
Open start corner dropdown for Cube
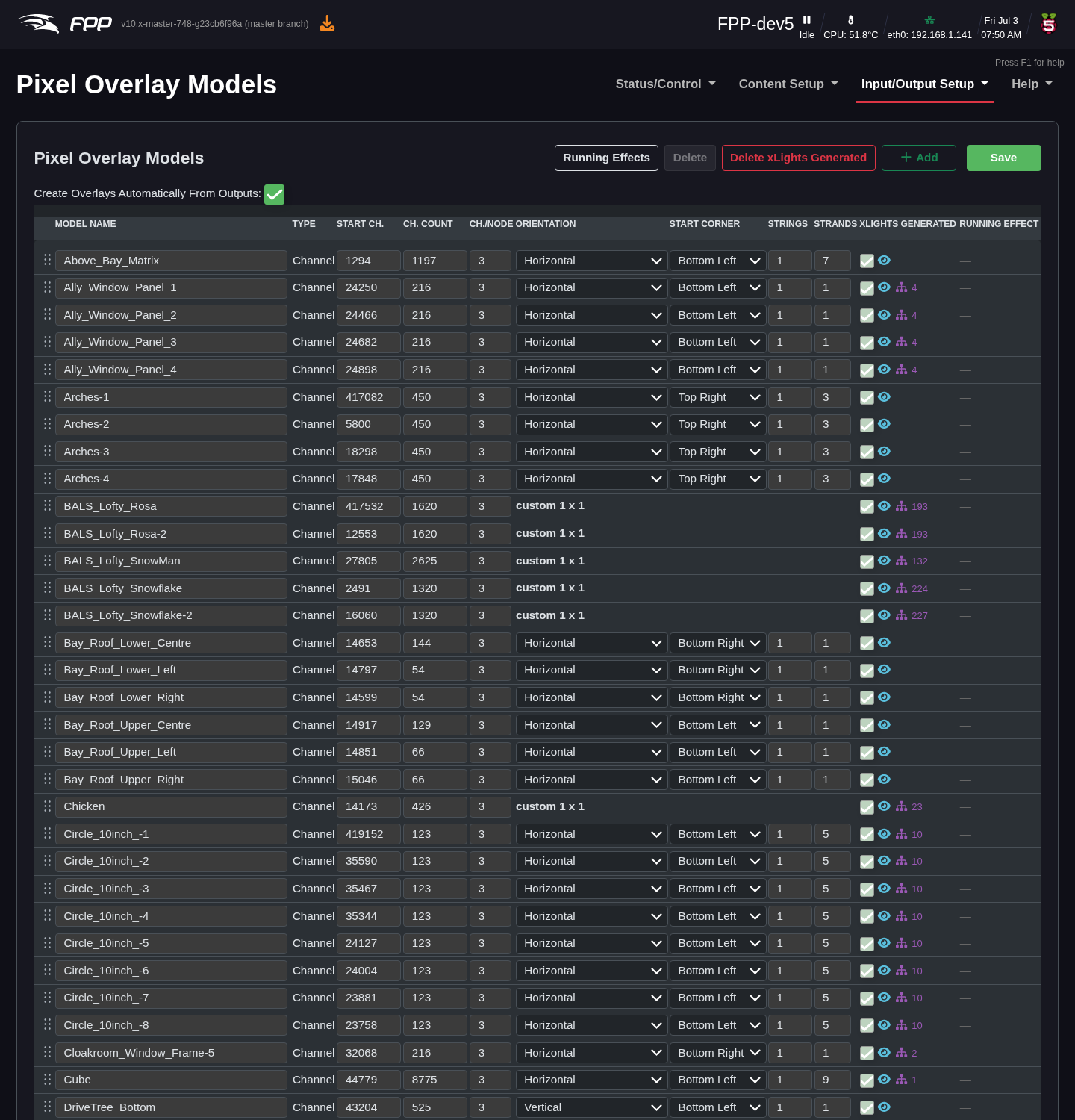tap(717, 1080)
